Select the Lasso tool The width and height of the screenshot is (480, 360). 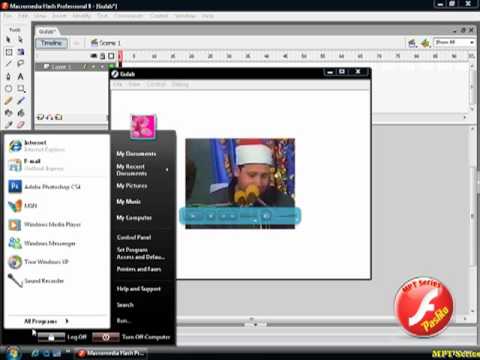[x=21, y=63]
